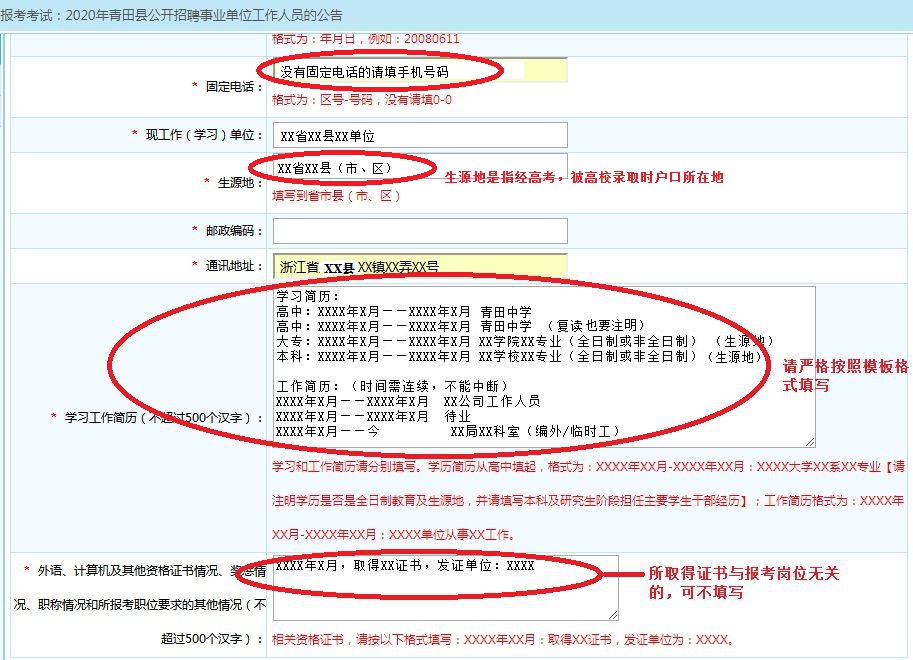Click the 相关资格证书 format hint text
The width and height of the screenshot is (913, 660).
(x=505, y=639)
